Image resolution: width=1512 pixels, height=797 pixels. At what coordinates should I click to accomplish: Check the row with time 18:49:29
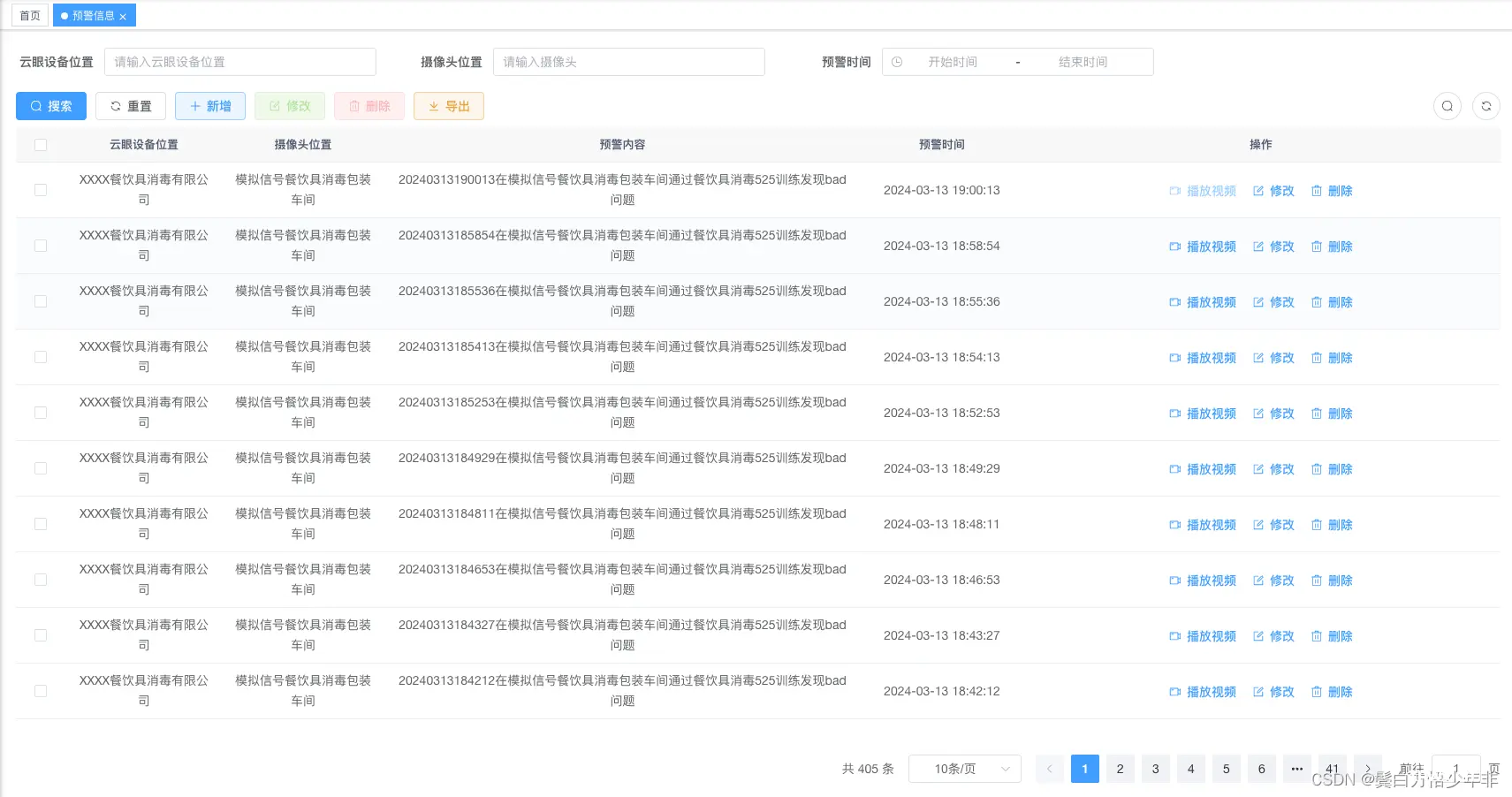(x=41, y=468)
